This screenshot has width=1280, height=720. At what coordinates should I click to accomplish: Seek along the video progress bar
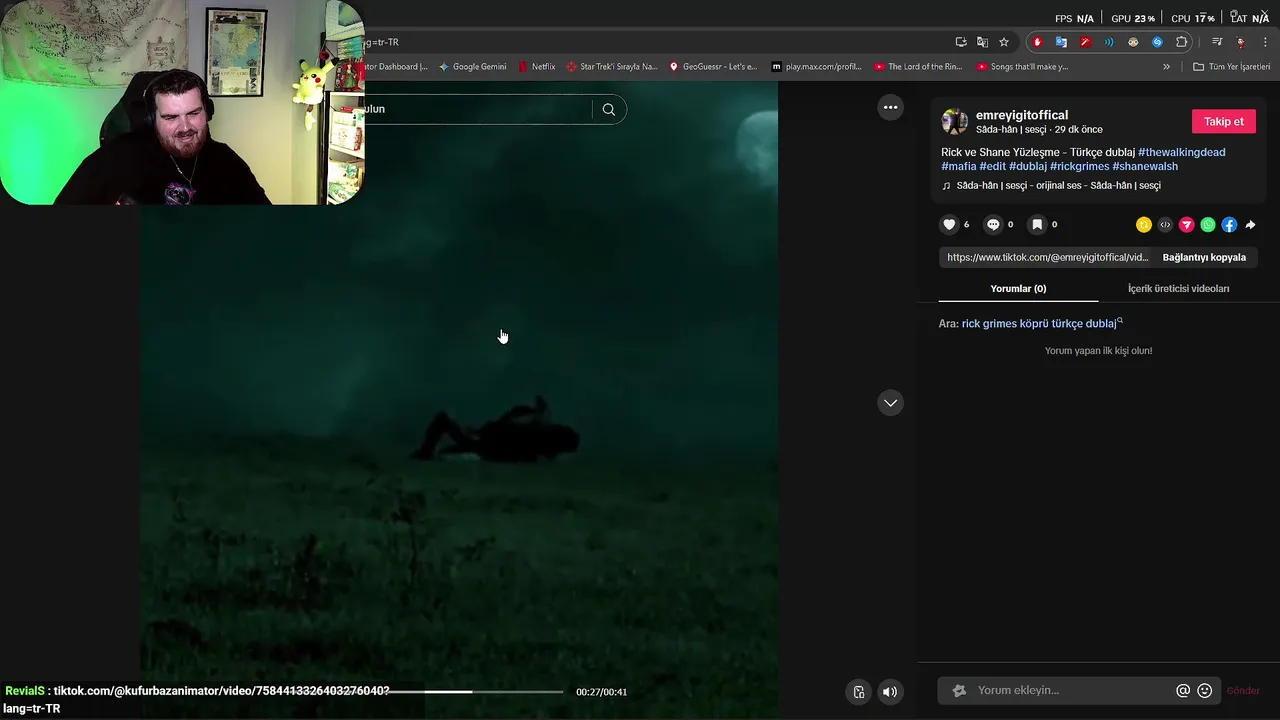tap(477, 692)
